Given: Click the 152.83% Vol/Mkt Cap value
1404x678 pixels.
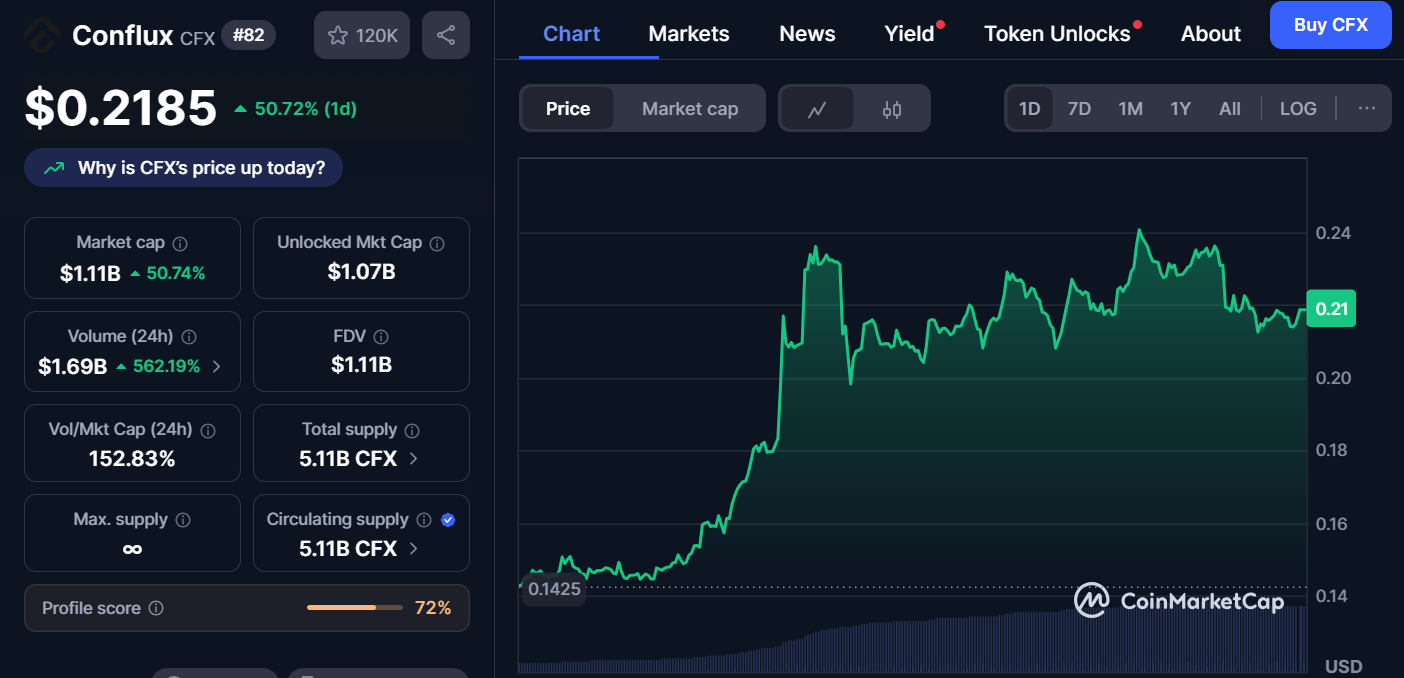Looking at the screenshot, I should pyautogui.click(x=132, y=459).
